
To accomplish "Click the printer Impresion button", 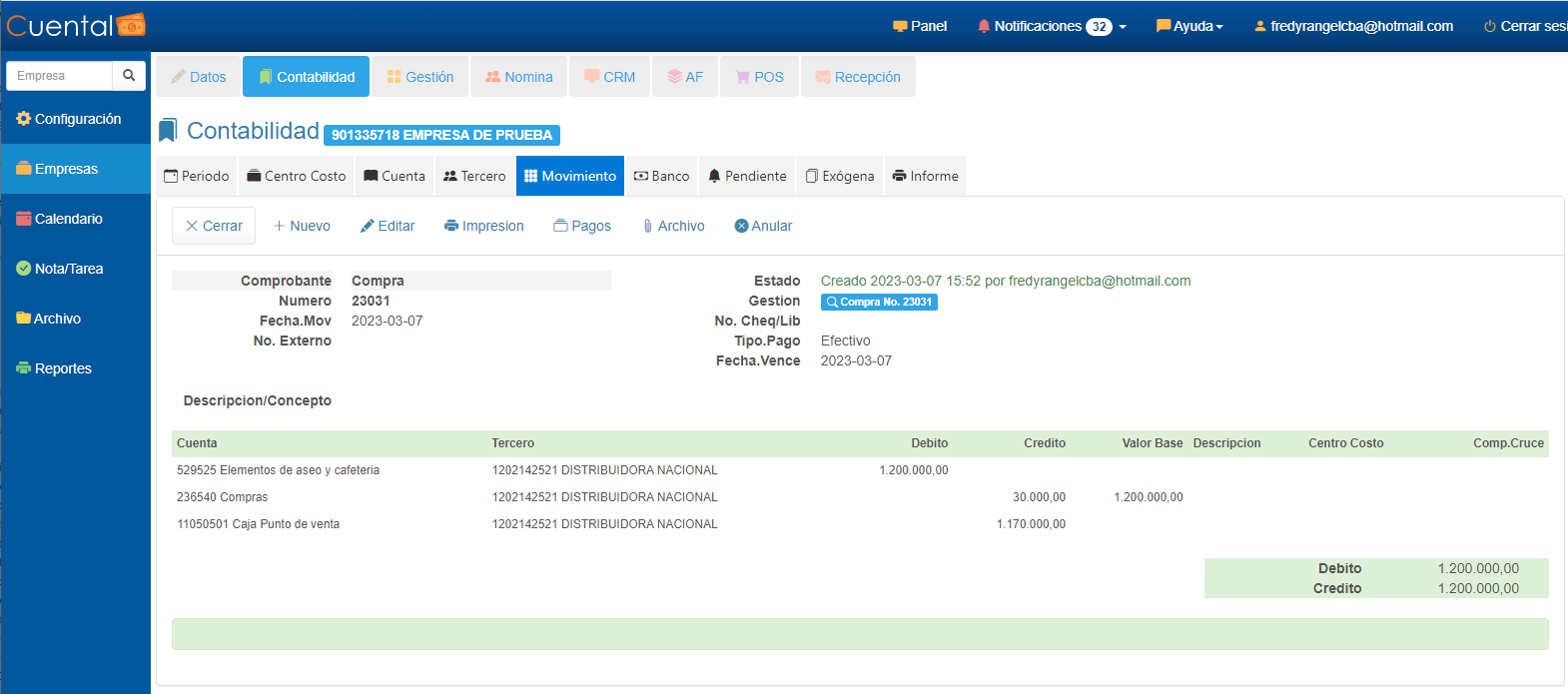I will (484, 226).
